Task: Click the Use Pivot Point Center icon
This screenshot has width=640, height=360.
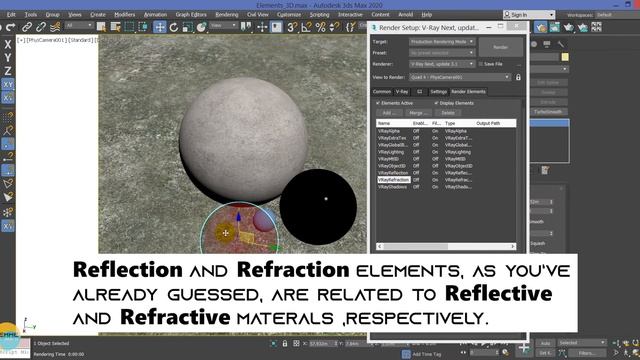Action: pos(246,27)
